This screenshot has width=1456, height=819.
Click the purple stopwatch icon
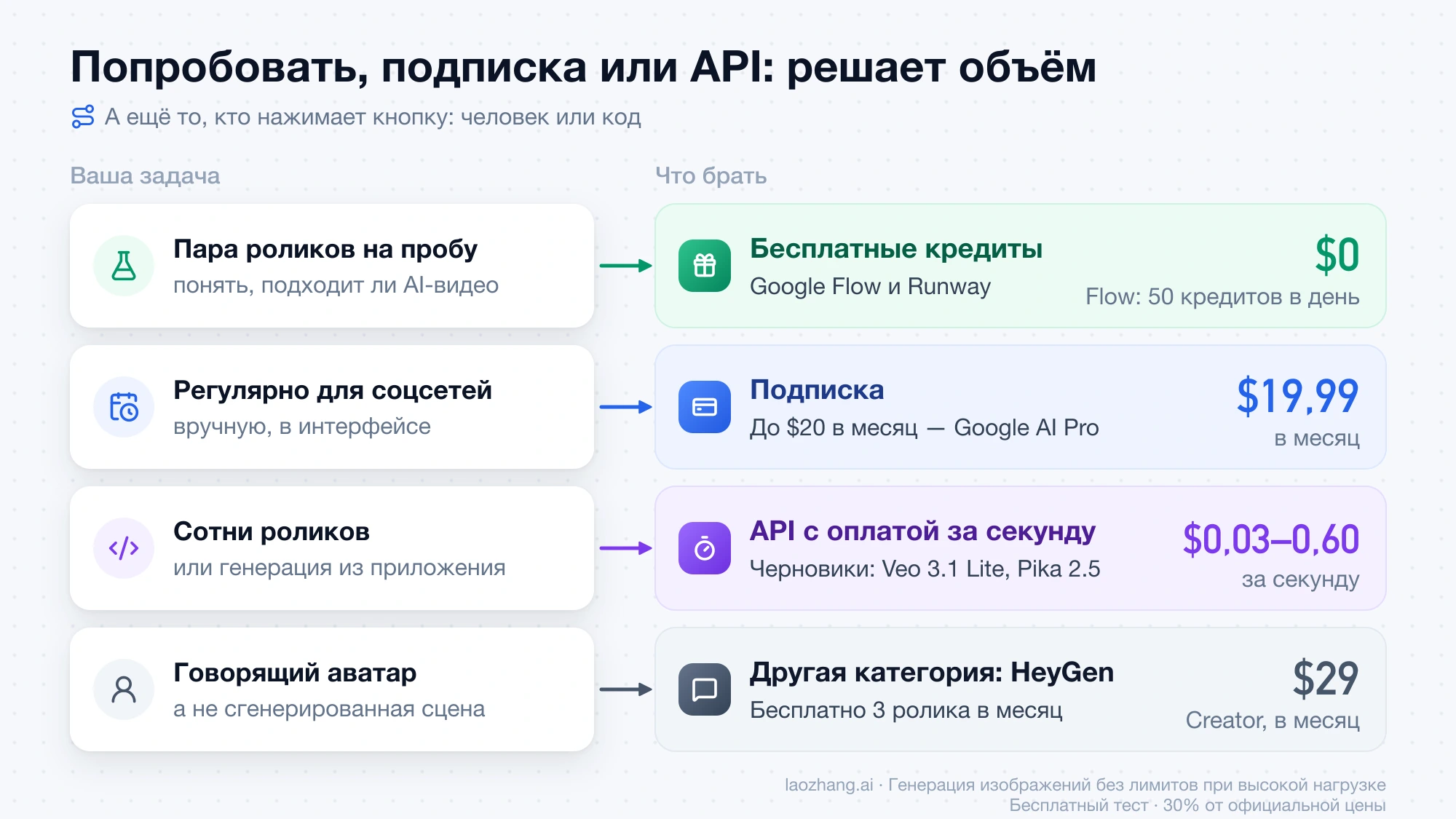point(705,548)
